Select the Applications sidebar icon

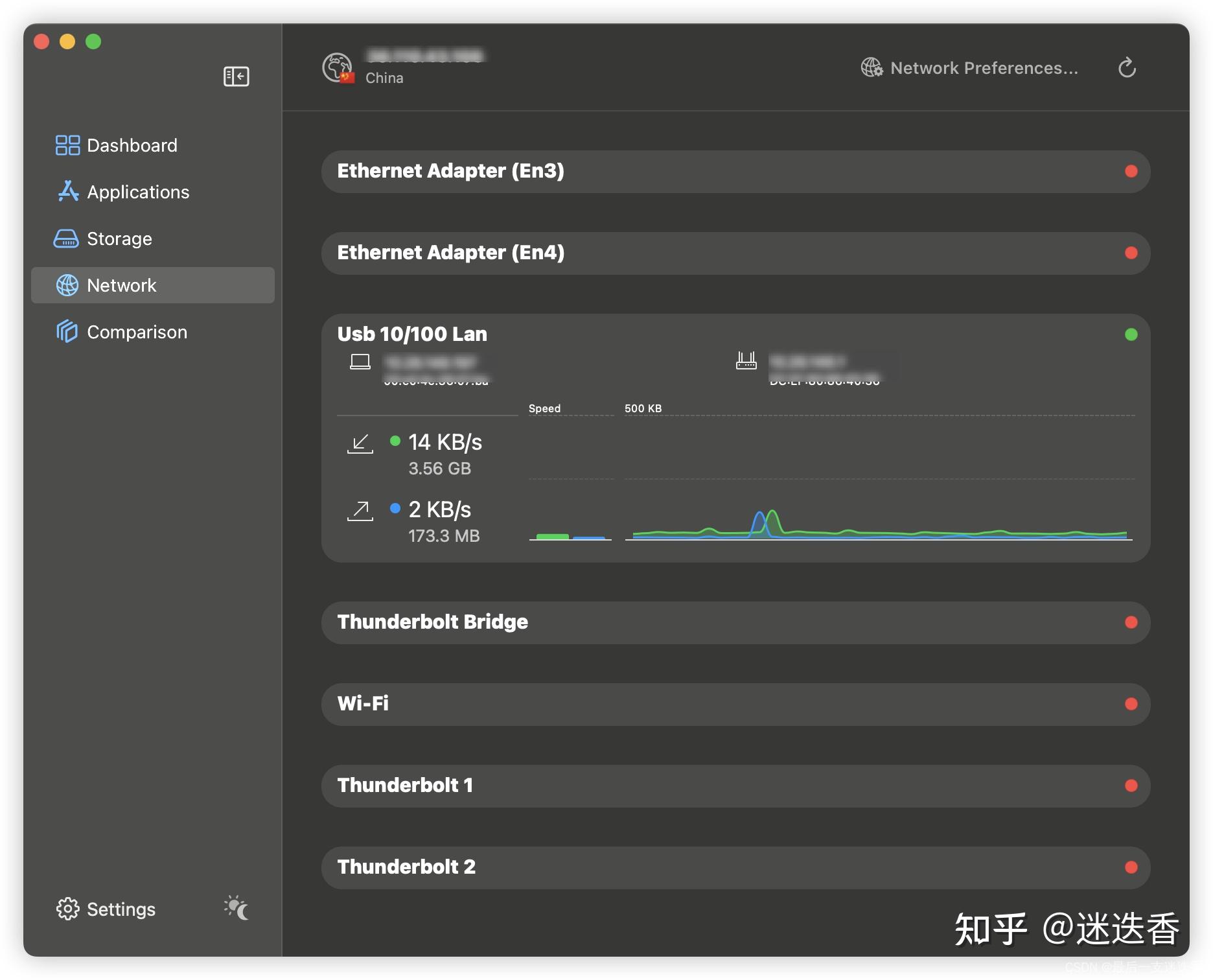(67, 192)
